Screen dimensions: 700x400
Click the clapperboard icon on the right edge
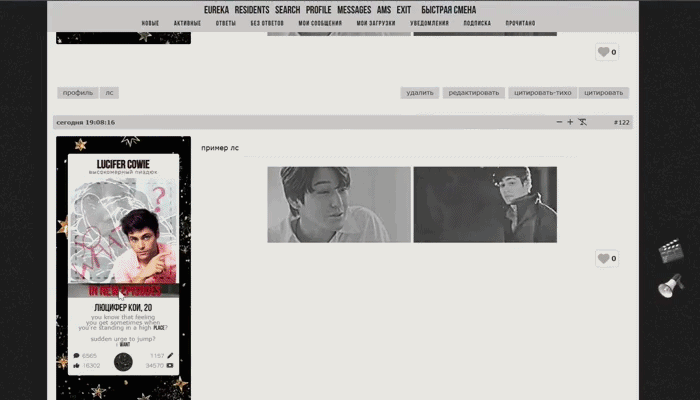671,251
